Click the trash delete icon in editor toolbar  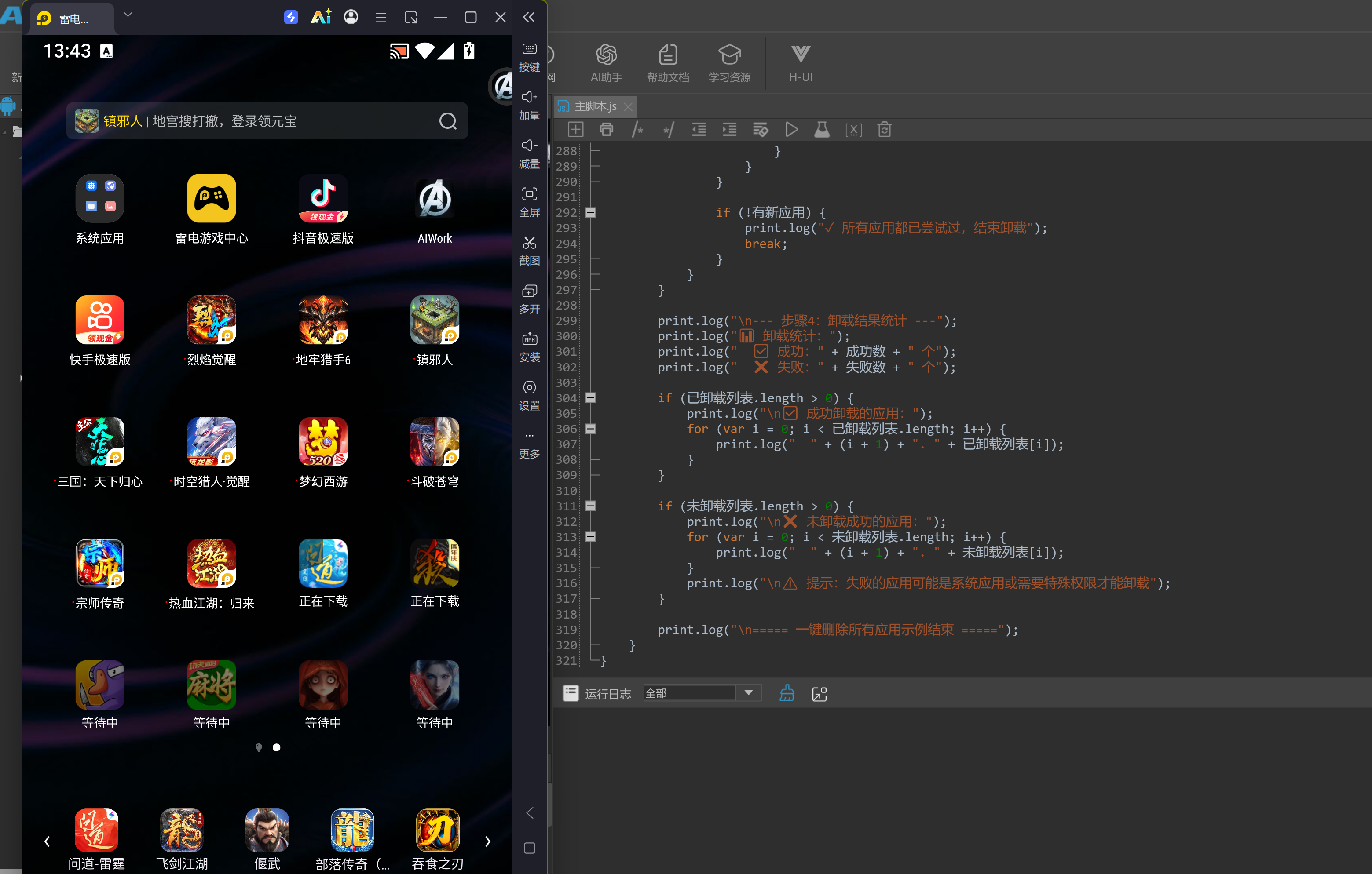point(884,130)
